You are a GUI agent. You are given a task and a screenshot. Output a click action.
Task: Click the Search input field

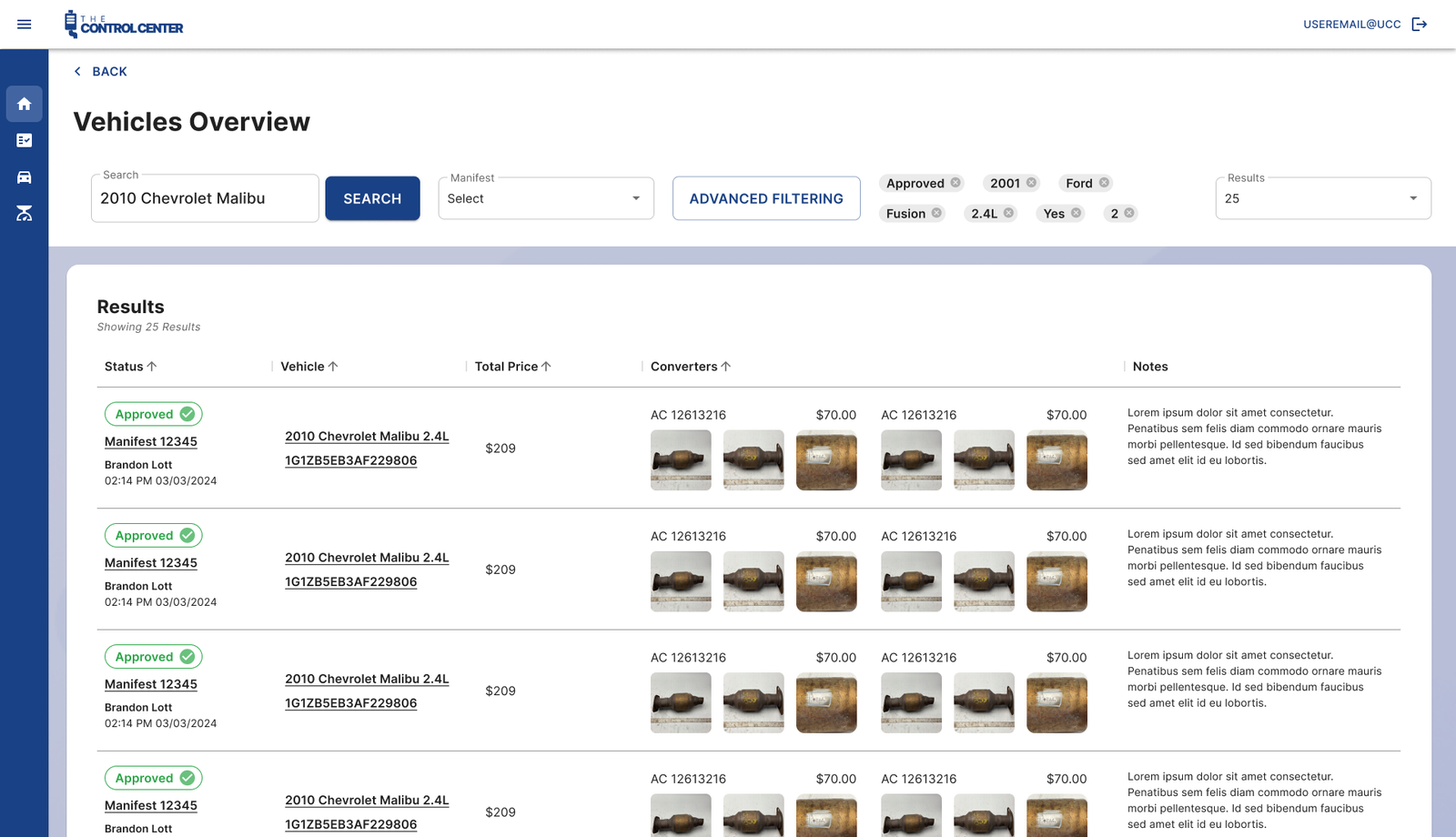pos(205,198)
